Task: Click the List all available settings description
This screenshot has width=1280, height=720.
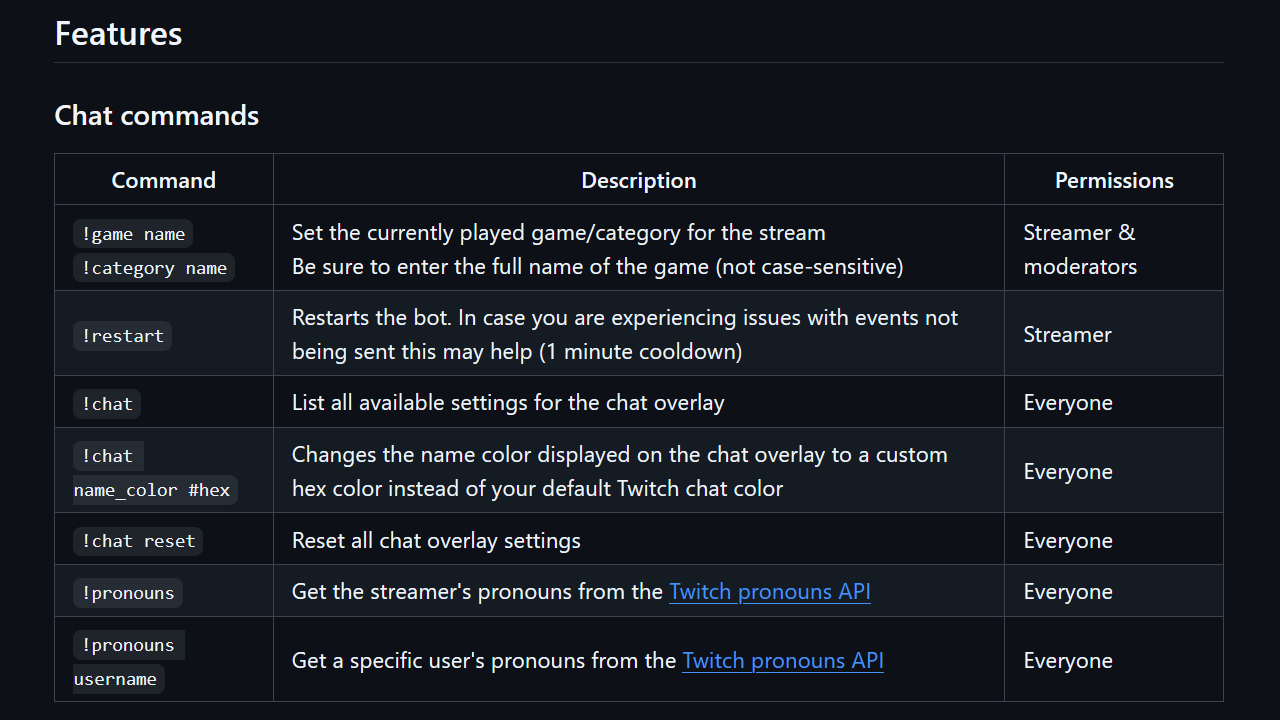Action: (x=508, y=403)
